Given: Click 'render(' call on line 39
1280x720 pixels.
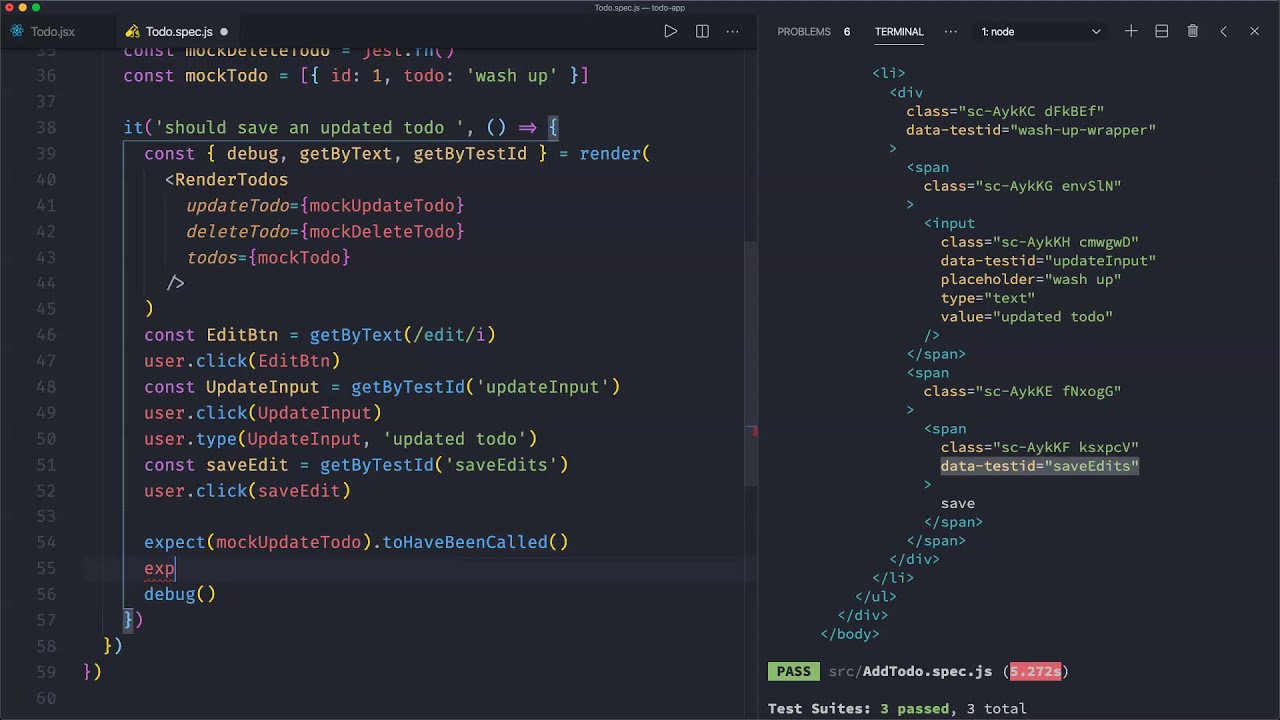Looking at the screenshot, I should (615, 154).
